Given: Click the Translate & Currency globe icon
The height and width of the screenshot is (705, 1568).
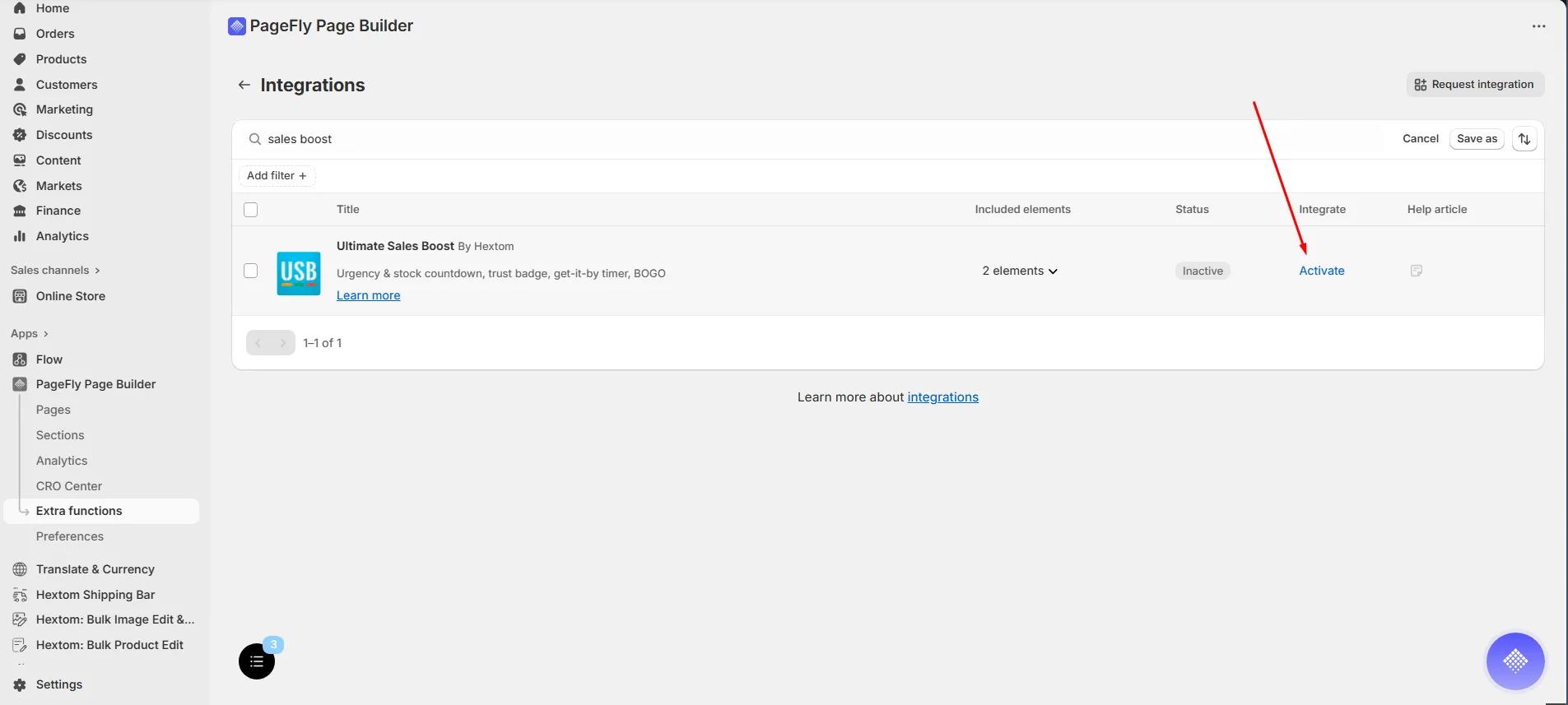Looking at the screenshot, I should tap(20, 569).
